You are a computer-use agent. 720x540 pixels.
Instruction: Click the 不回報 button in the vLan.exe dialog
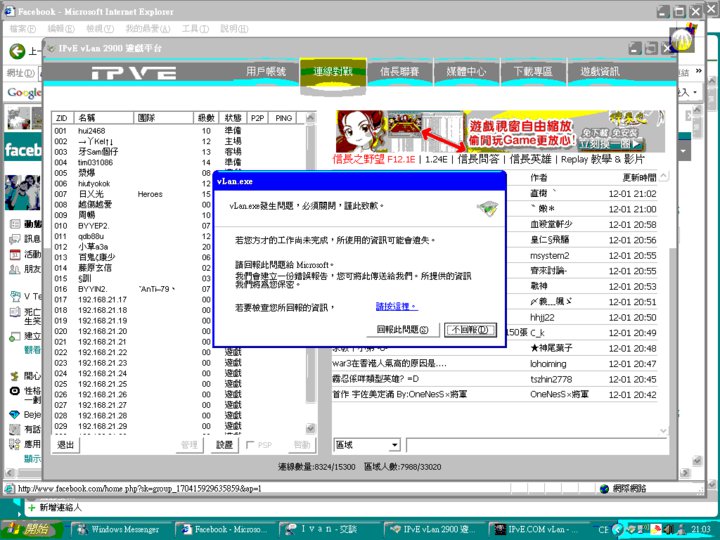coord(470,330)
